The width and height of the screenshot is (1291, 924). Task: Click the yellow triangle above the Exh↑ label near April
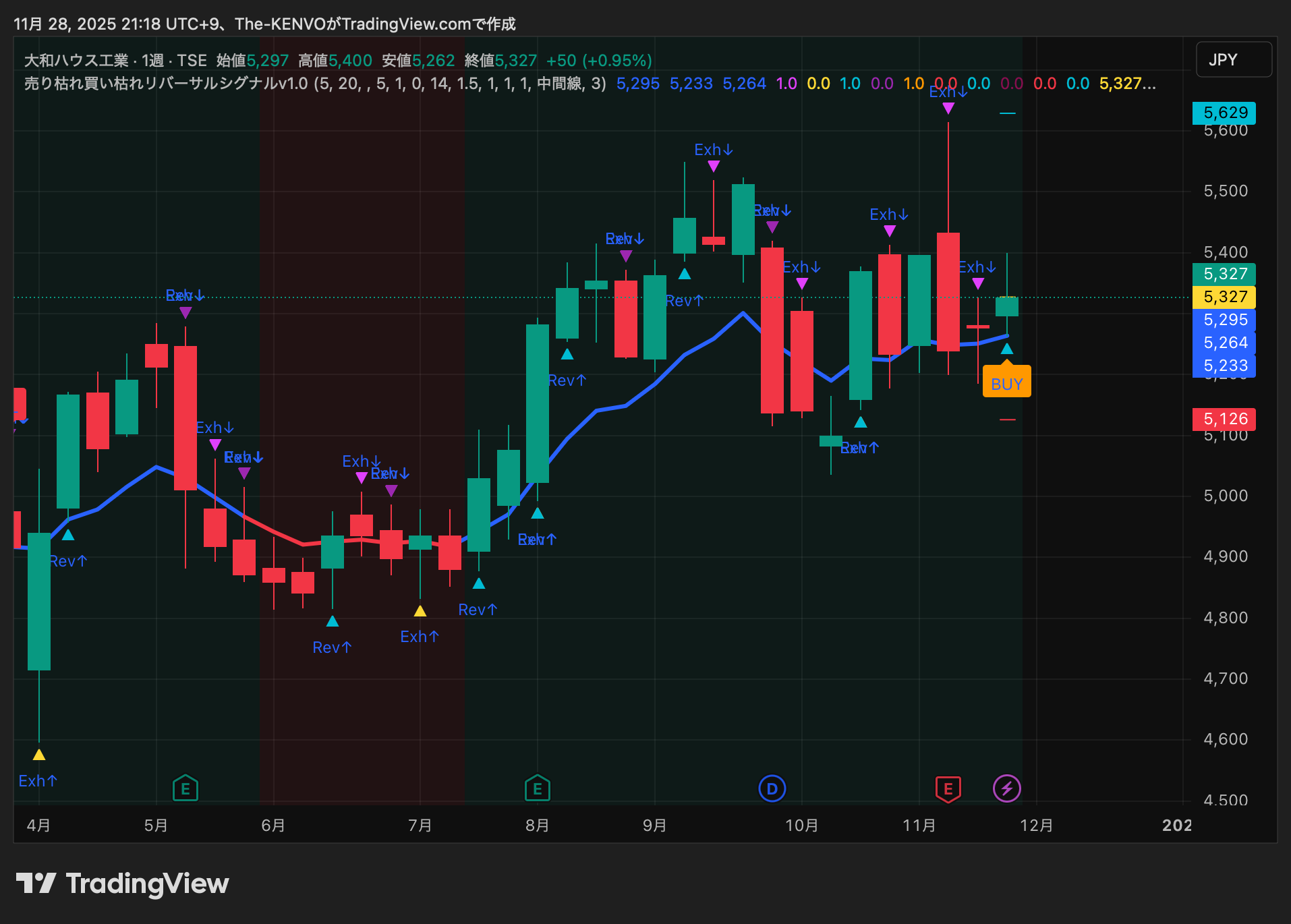[39, 755]
